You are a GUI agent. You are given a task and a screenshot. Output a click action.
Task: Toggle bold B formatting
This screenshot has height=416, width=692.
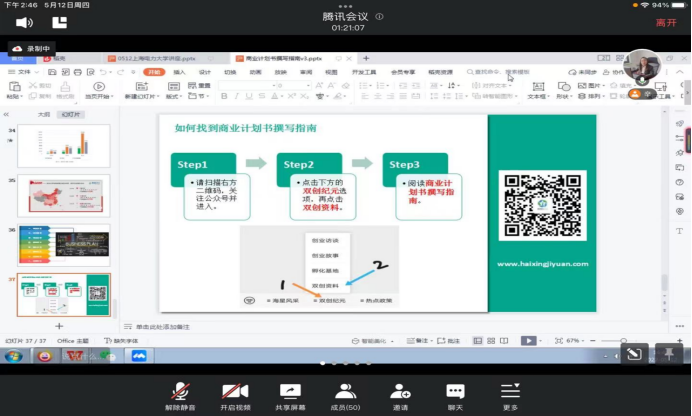click(x=224, y=96)
